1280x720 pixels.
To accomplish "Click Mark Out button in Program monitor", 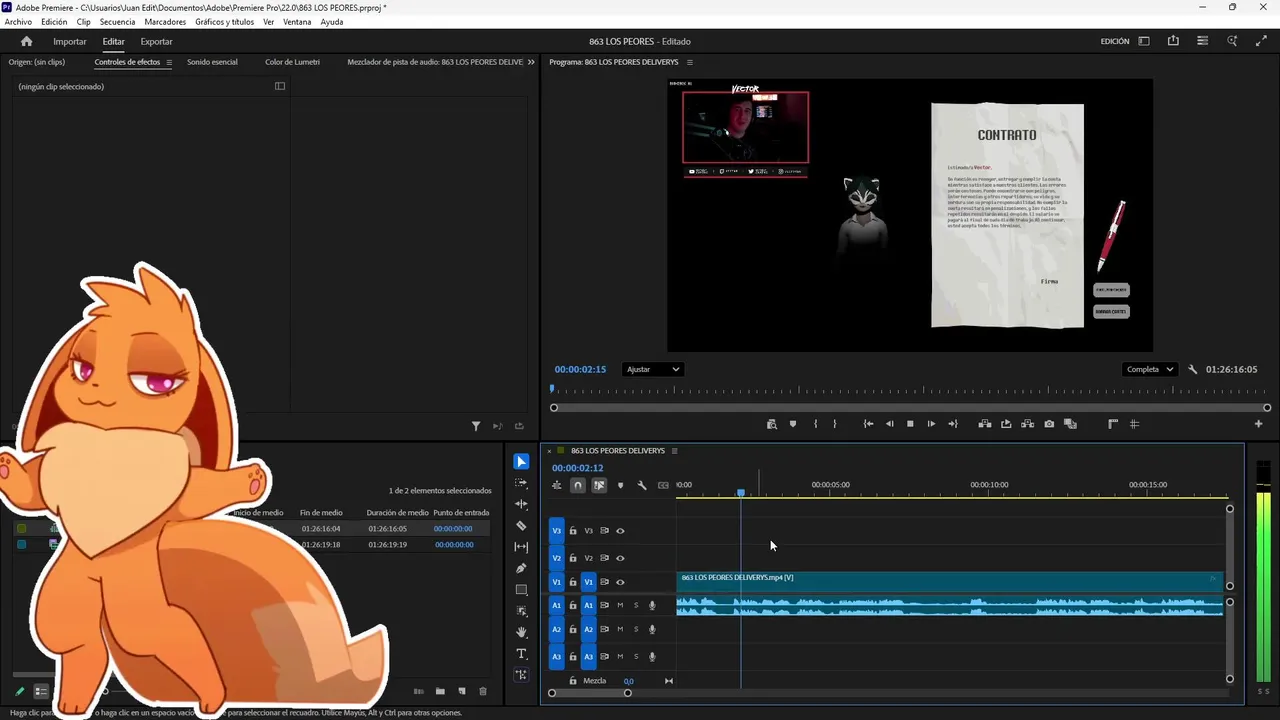I will click(x=835, y=424).
